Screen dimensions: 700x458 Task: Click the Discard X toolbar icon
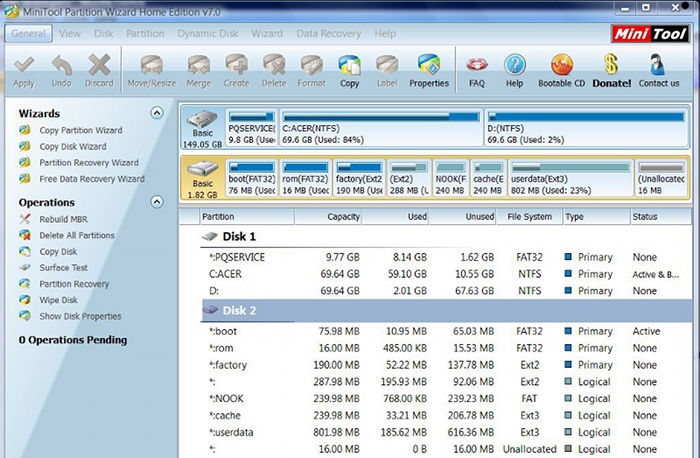(x=99, y=65)
